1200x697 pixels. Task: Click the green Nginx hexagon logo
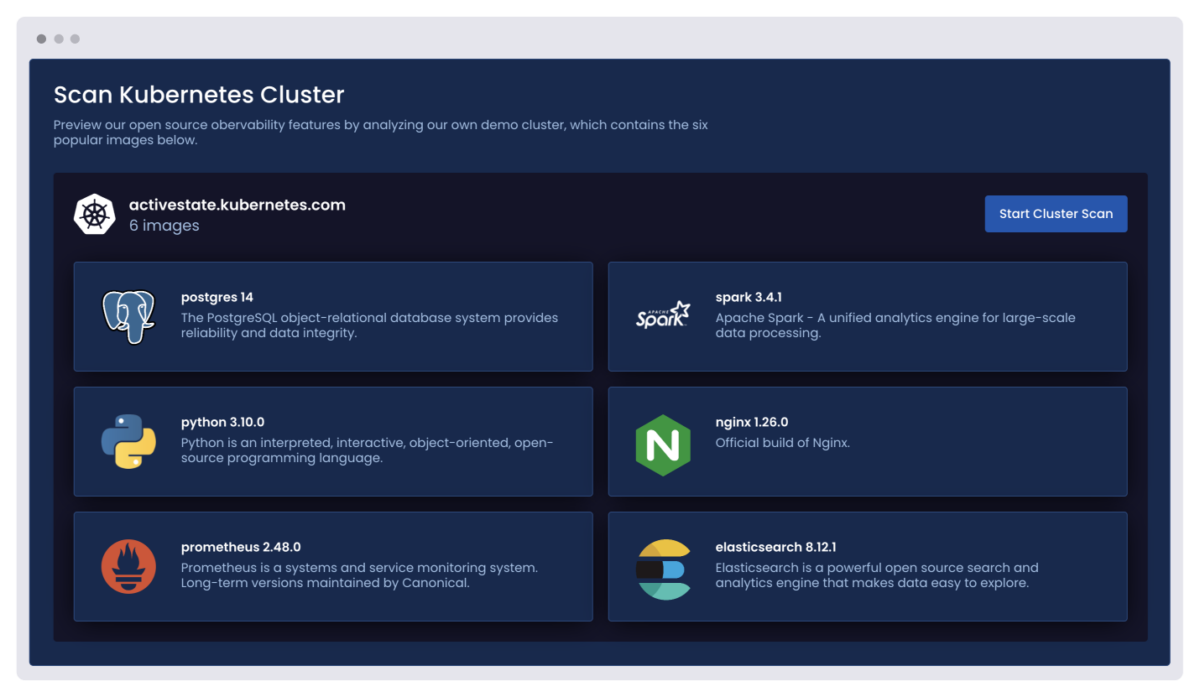pos(663,443)
